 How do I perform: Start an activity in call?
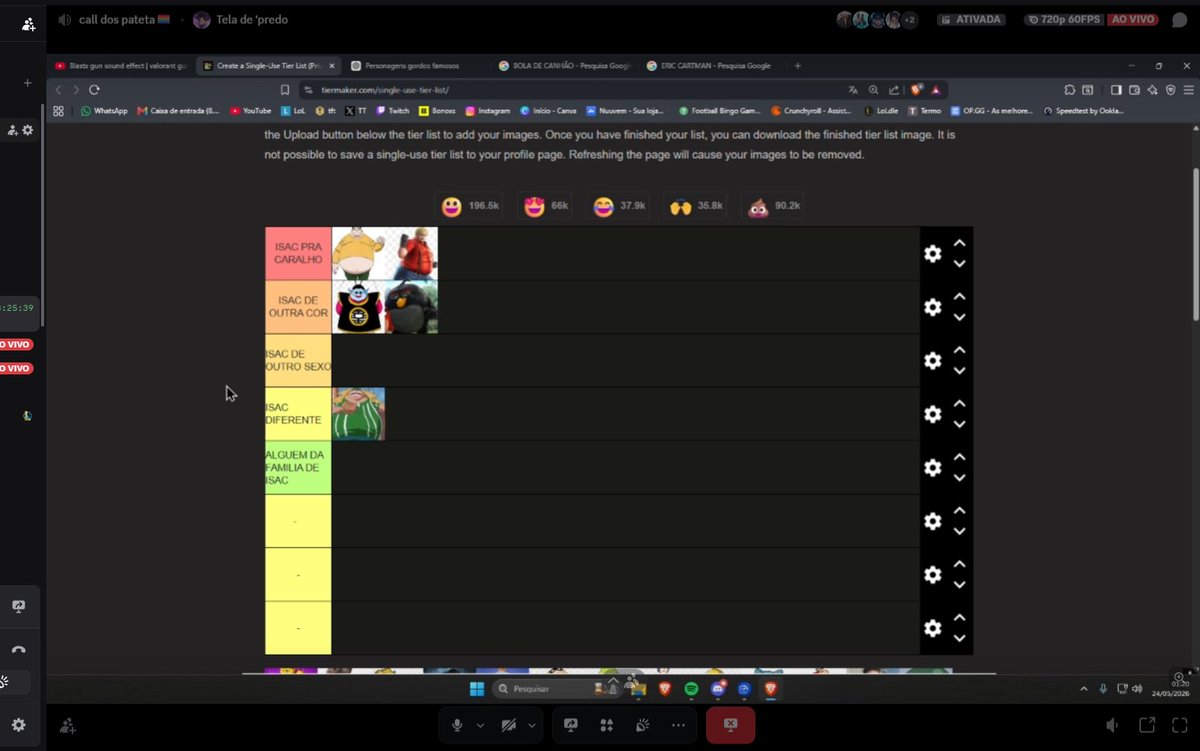click(x=606, y=725)
